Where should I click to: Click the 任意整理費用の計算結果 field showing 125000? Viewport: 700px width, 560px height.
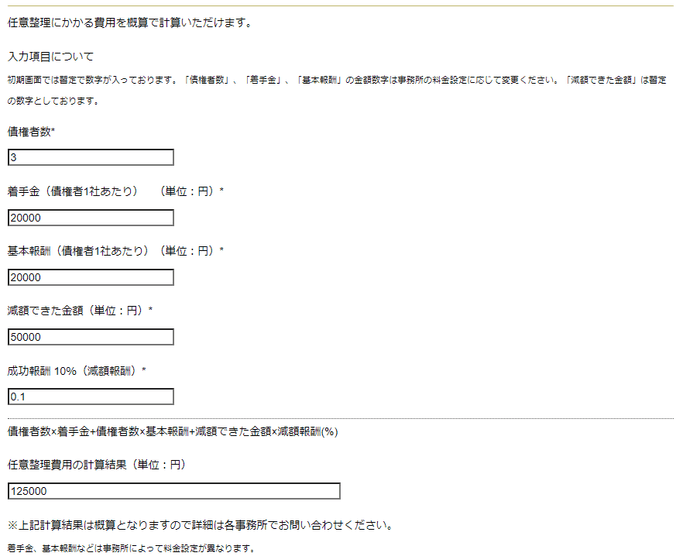pos(173,491)
